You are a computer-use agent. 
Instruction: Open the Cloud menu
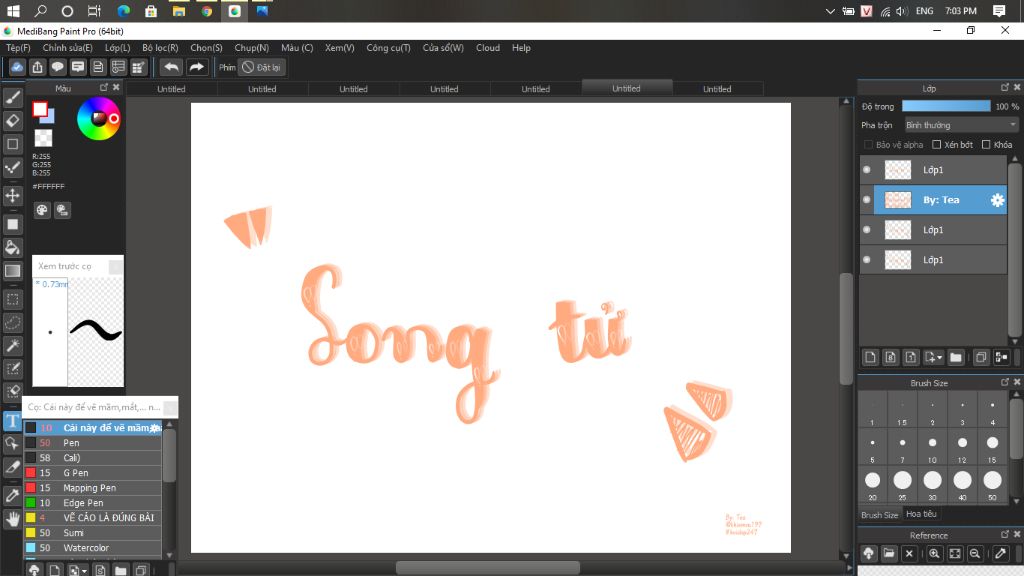pyautogui.click(x=488, y=48)
